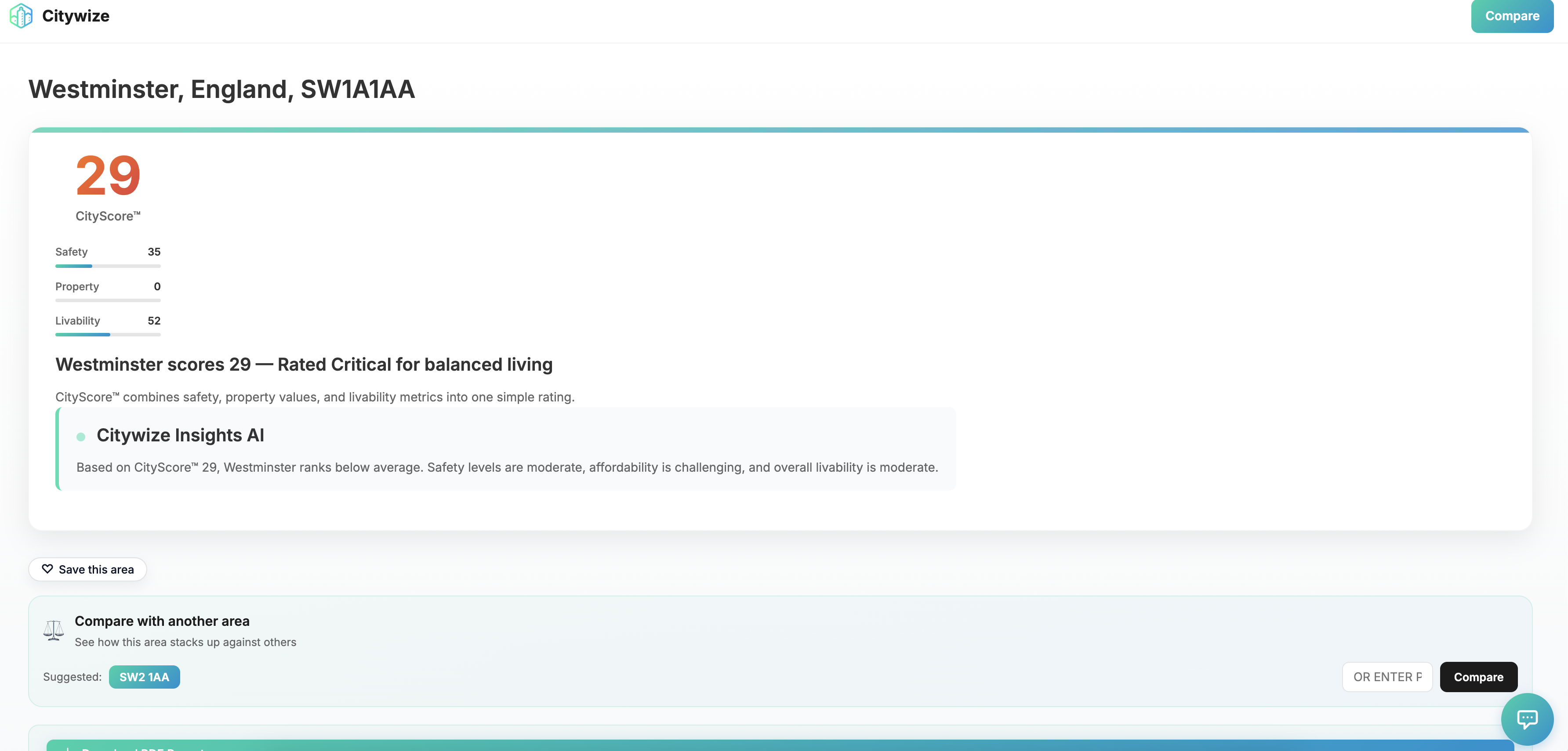The height and width of the screenshot is (751, 1568).
Task: Click the Citywize building logo icon
Action: [x=21, y=16]
